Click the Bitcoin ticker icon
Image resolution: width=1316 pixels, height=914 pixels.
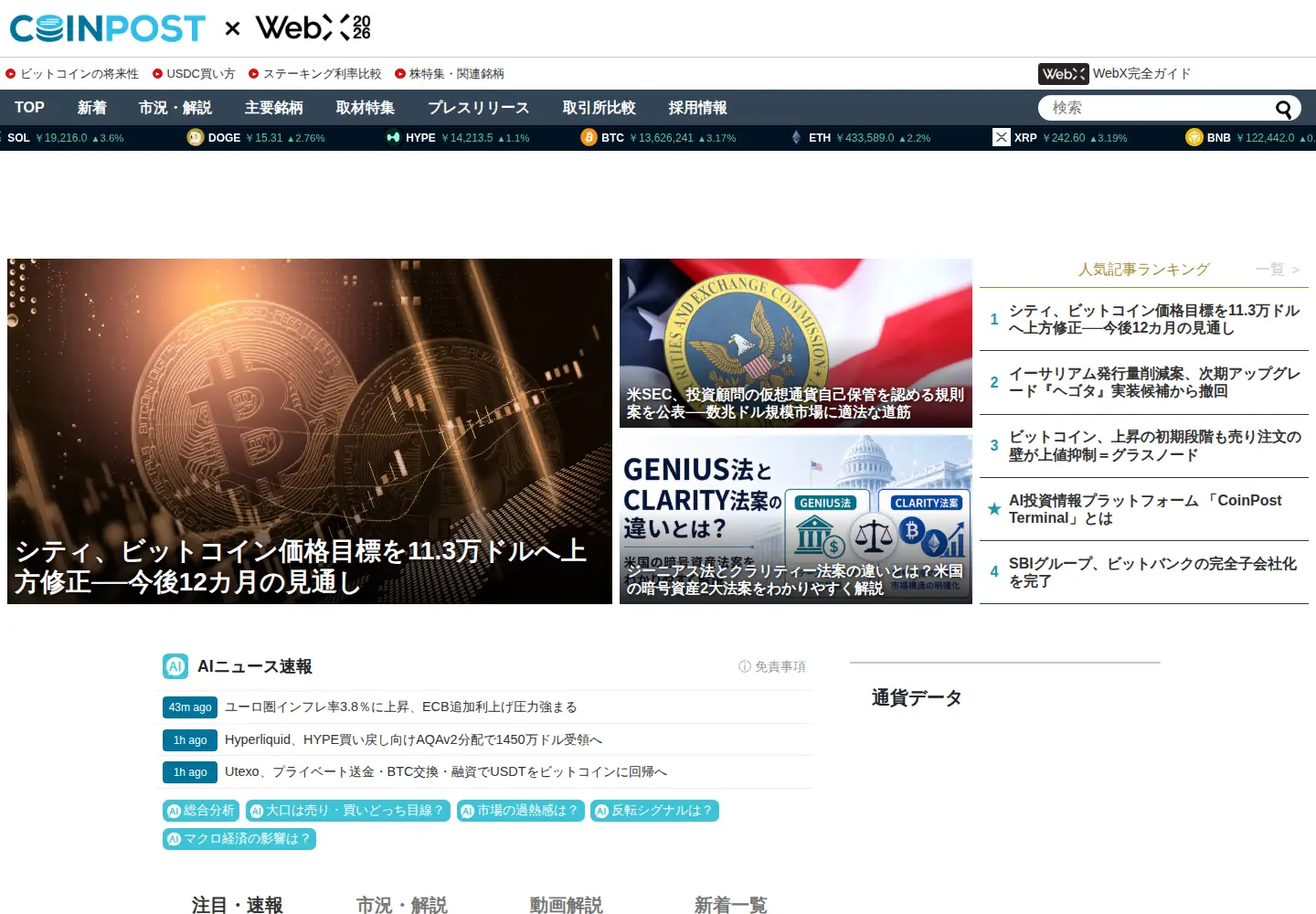point(589,138)
